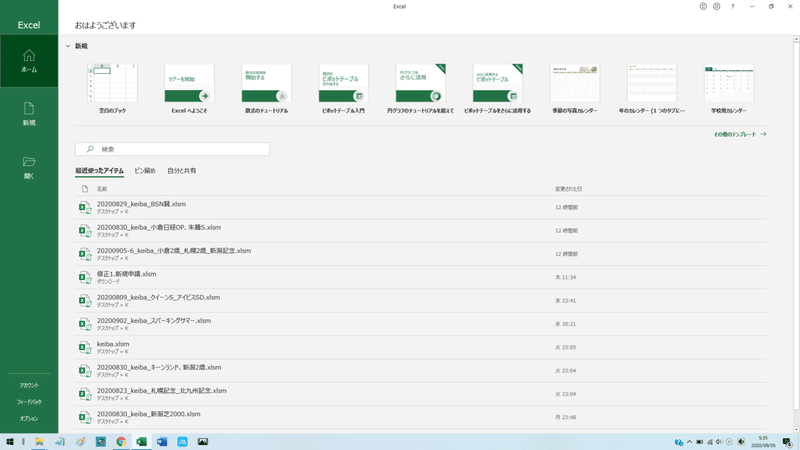Create a blank workbook (空白のブック)
The image size is (800, 450).
coord(112,88)
